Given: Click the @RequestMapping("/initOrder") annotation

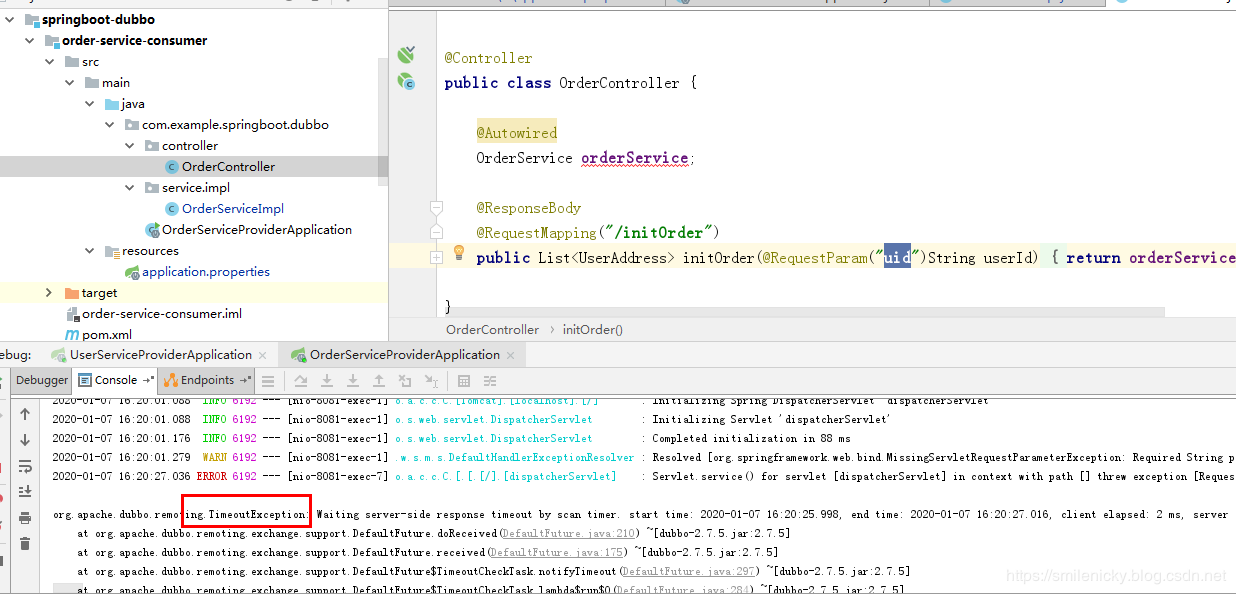Looking at the screenshot, I should (x=598, y=232).
